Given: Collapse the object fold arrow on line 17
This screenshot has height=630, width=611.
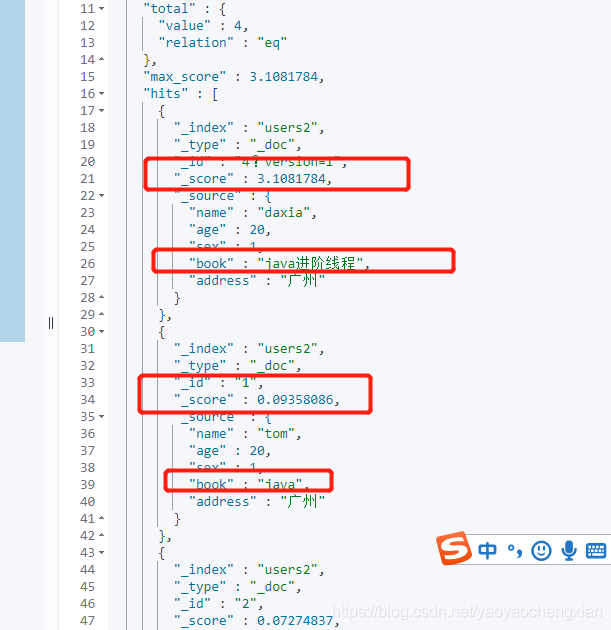Looking at the screenshot, I should click(102, 110).
